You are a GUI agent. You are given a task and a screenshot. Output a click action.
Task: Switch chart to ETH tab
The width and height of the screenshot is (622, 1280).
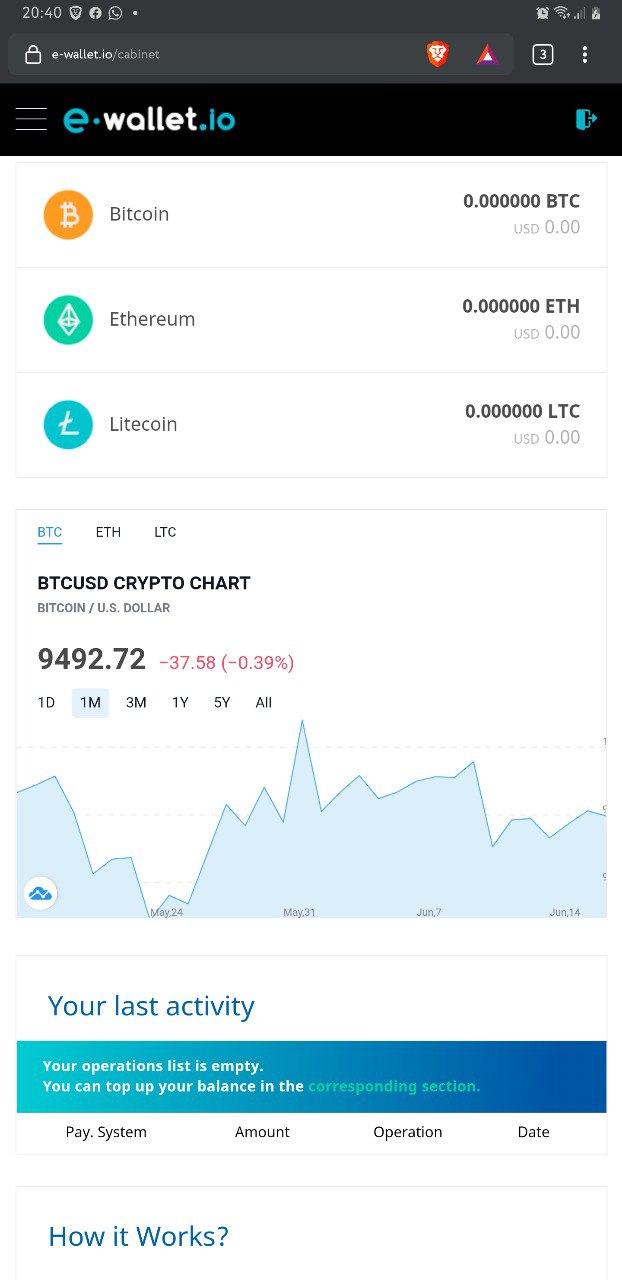(x=108, y=532)
